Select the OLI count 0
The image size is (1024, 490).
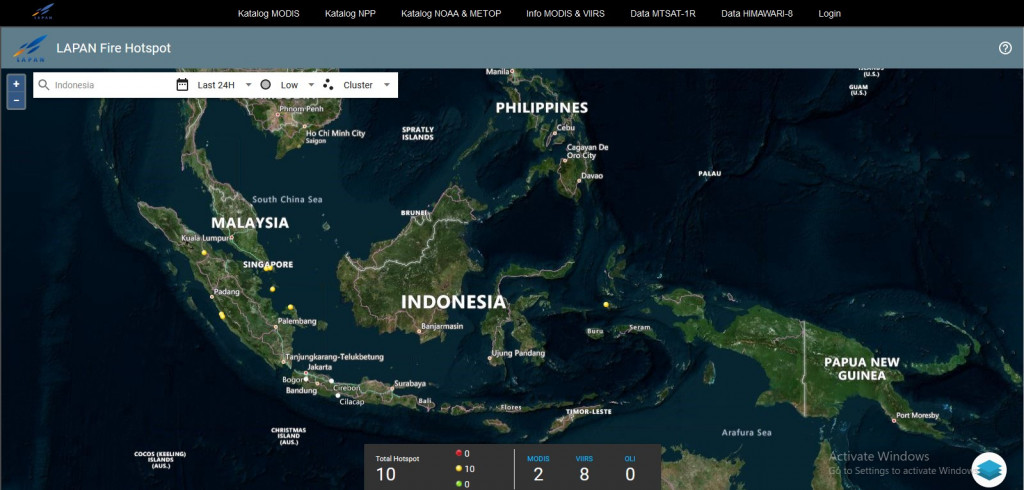tap(630, 475)
